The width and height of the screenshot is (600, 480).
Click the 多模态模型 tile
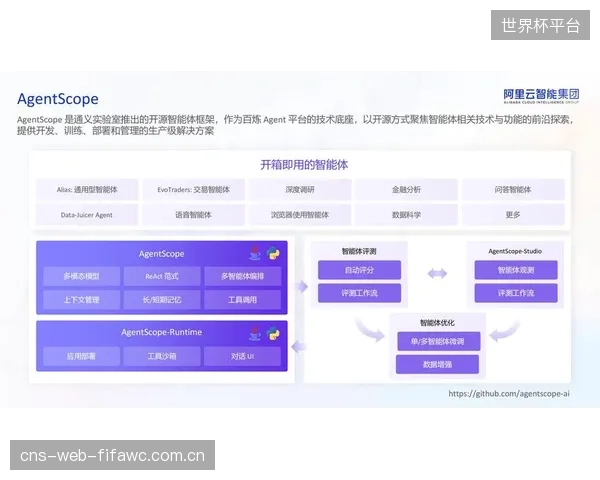point(82,276)
